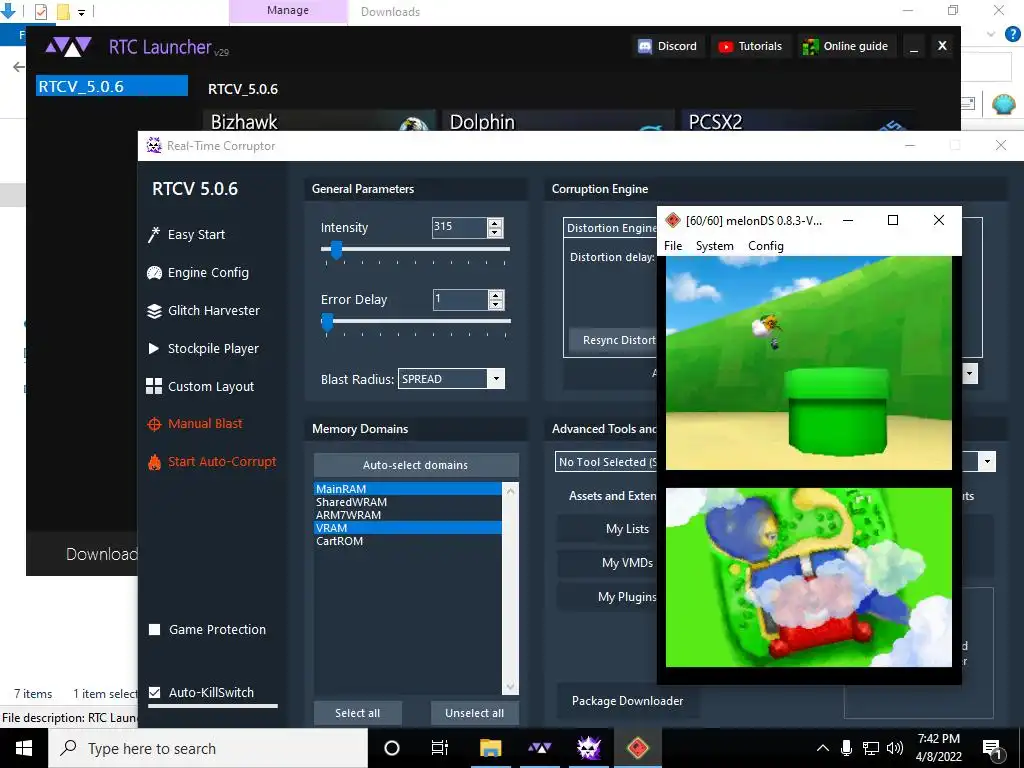Click Real-Time Corruptor title bar icon
Image resolution: width=1024 pixels, height=768 pixels.
(x=154, y=146)
